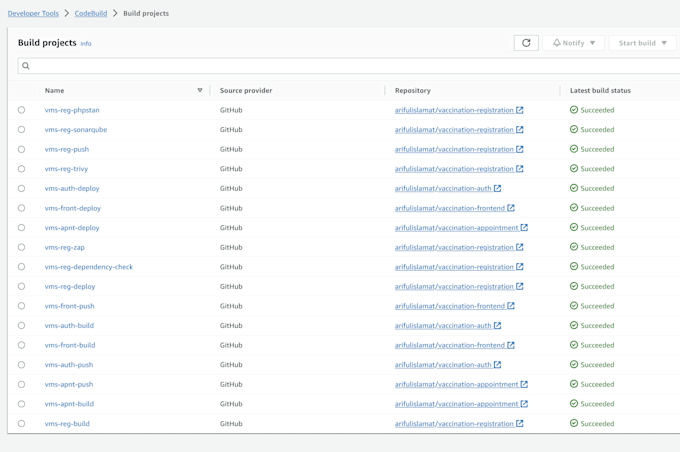The image size is (680, 452).
Task: Open external link icon for vms-reg-build repository
Action: tap(520, 423)
